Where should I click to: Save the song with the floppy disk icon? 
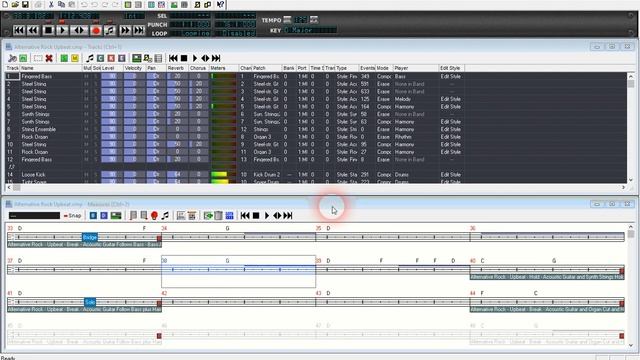(x=25, y=4)
